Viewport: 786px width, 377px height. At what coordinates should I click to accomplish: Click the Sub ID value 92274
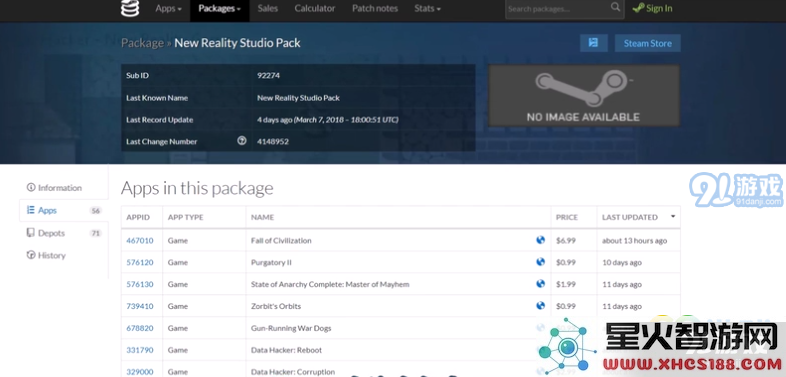point(268,76)
